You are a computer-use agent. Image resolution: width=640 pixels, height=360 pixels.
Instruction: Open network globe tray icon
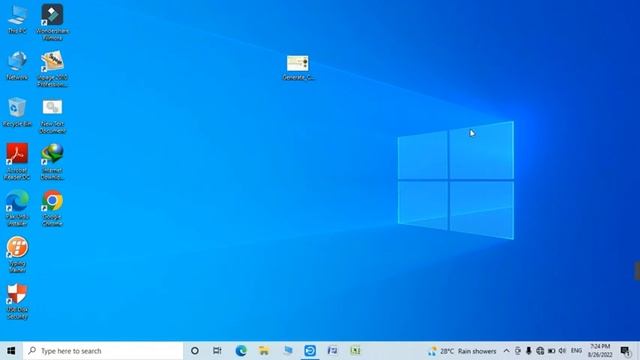tap(540, 351)
